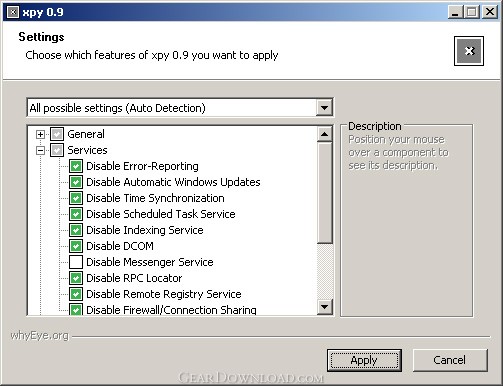Click the settings list scrollbar thumb
Viewport: 503px width, 386px height.
[x=324, y=193]
